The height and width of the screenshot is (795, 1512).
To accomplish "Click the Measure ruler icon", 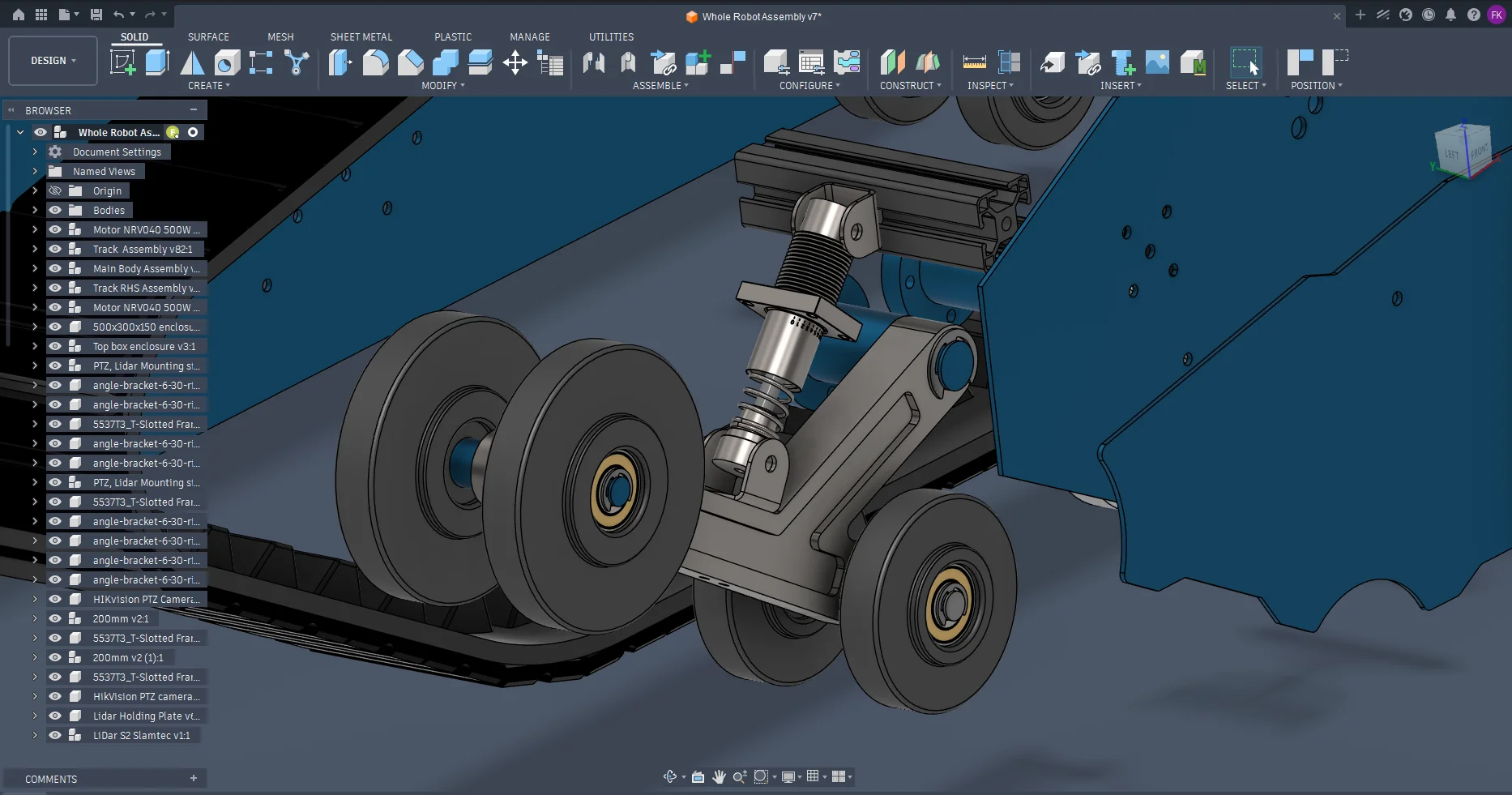I will coord(974,62).
